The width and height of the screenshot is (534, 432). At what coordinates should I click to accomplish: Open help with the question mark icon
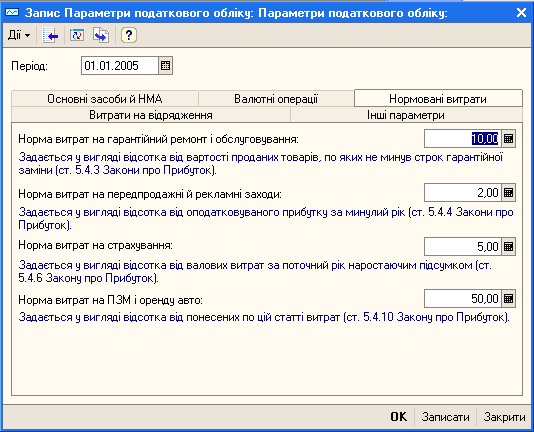(x=129, y=35)
